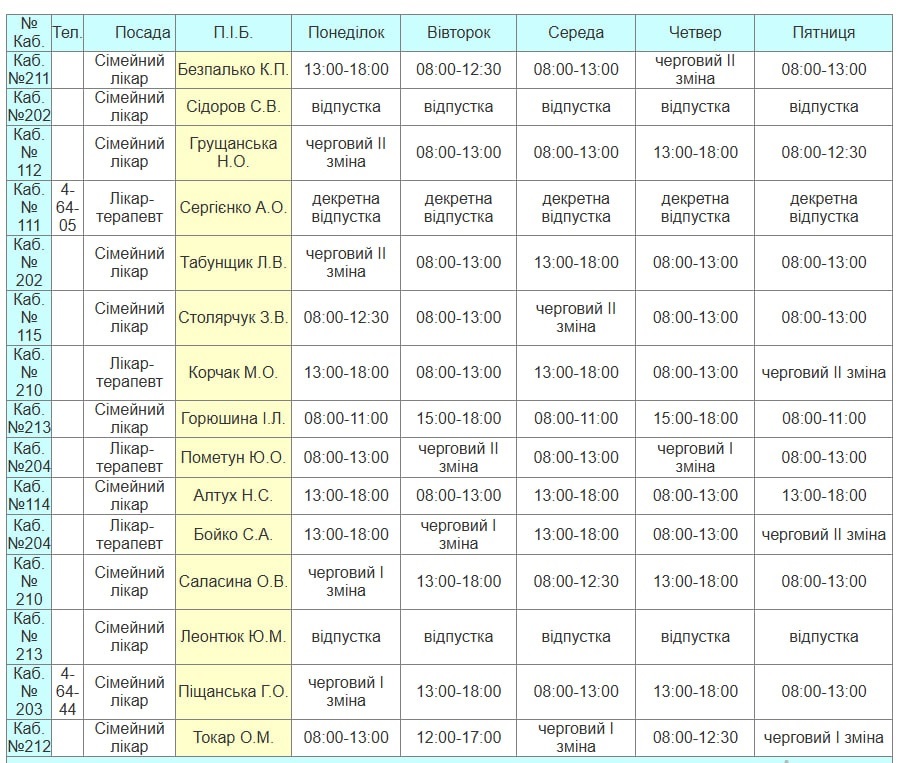The height and width of the screenshot is (763, 901).
Task: Select the name cell "Корчак М.О."
Action: (x=233, y=373)
